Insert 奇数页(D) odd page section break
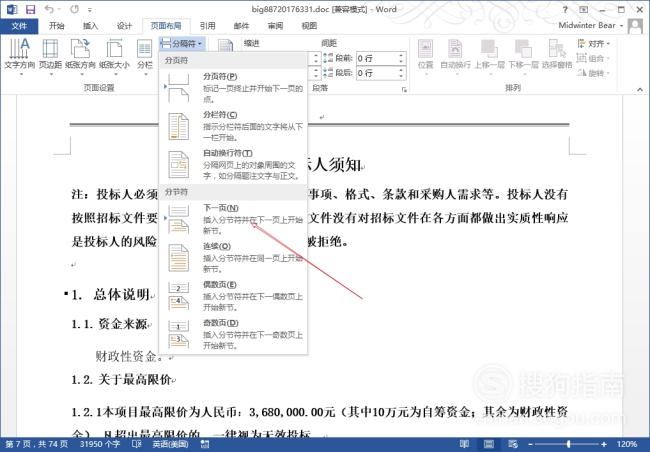The width and height of the screenshot is (650, 452). (233, 334)
